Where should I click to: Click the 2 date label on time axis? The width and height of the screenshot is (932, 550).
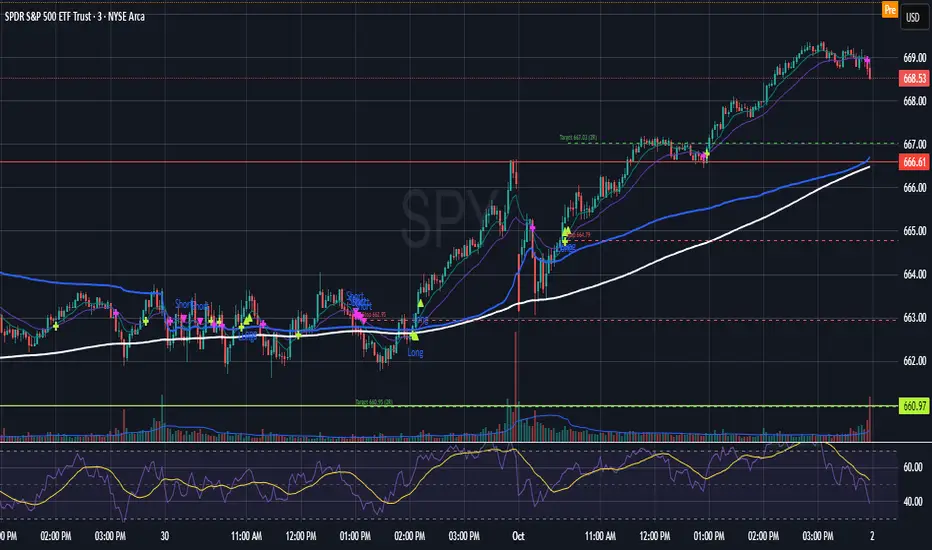pyautogui.click(x=872, y=536)
